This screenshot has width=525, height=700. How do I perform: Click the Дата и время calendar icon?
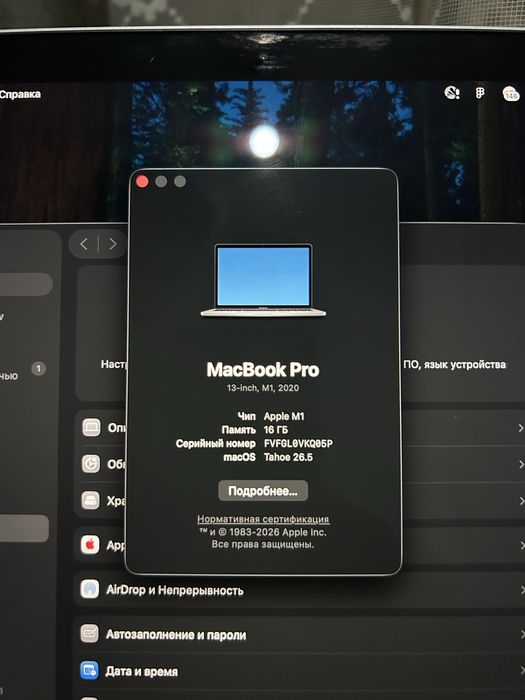(89, 671)
